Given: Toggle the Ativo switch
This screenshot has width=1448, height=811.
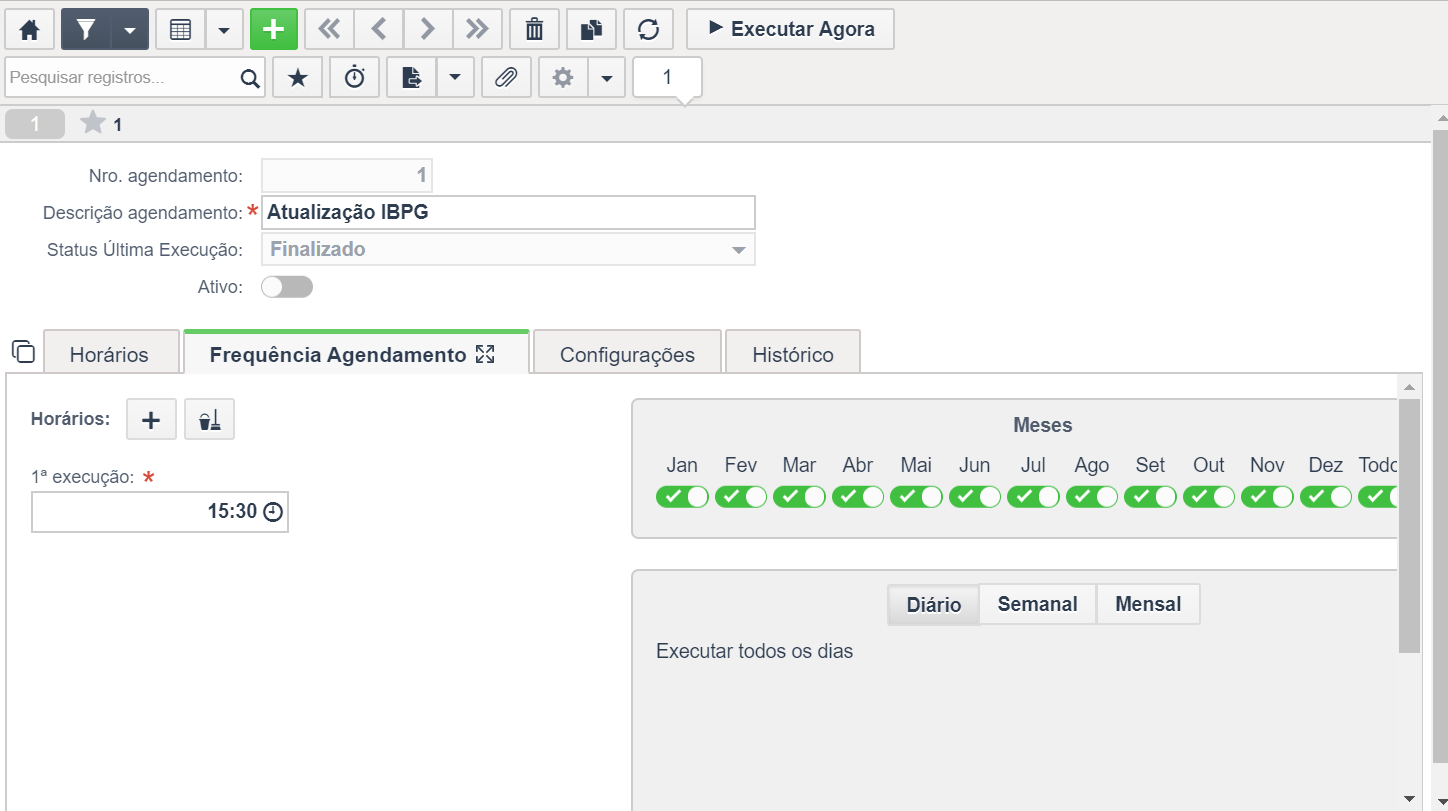Looking at the screenshot, I should (x=287, y=287).
